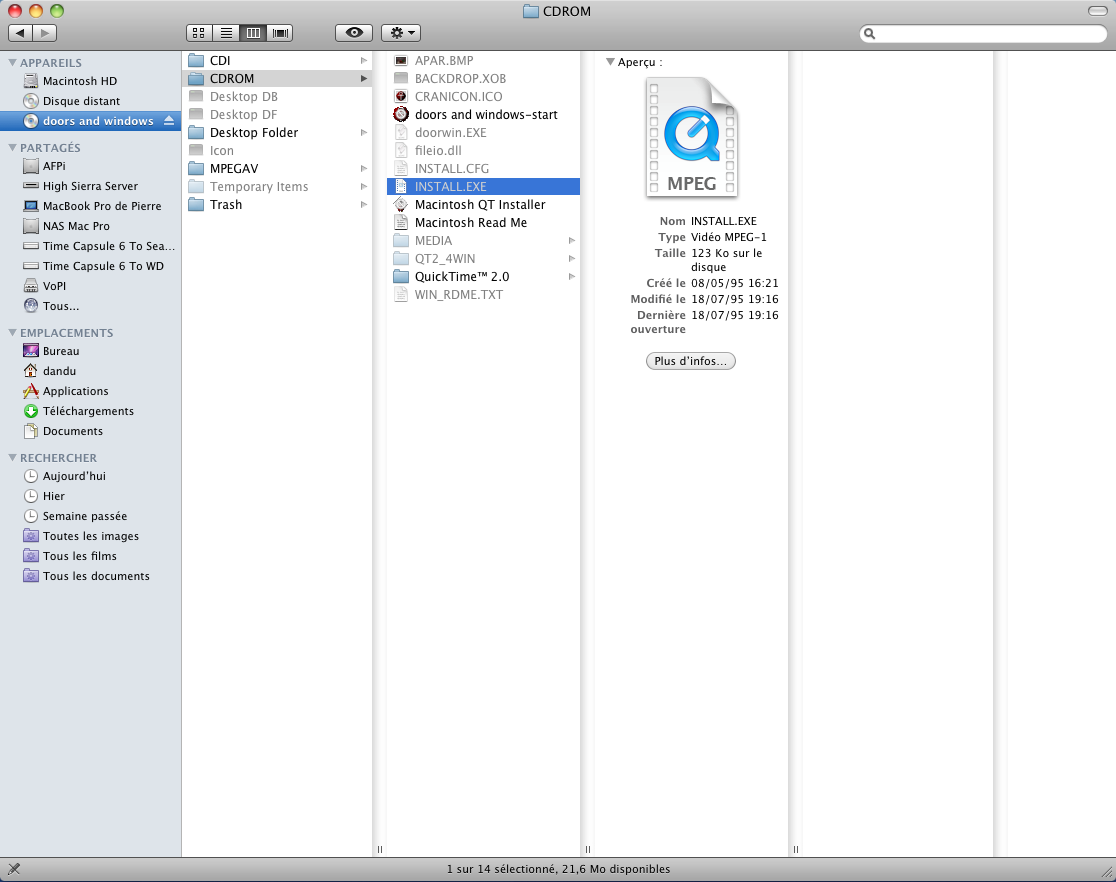
Task: Select WIN_RDME.TXT file
Action: click(483, 294)
